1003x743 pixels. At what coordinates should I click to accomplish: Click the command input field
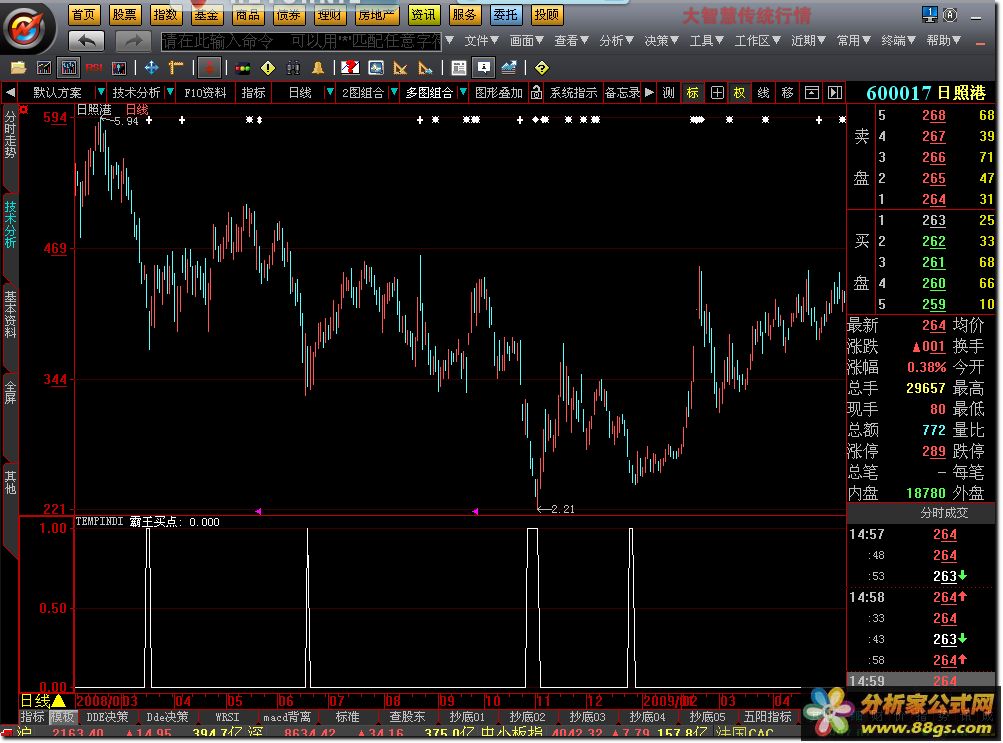click(301, 42)
